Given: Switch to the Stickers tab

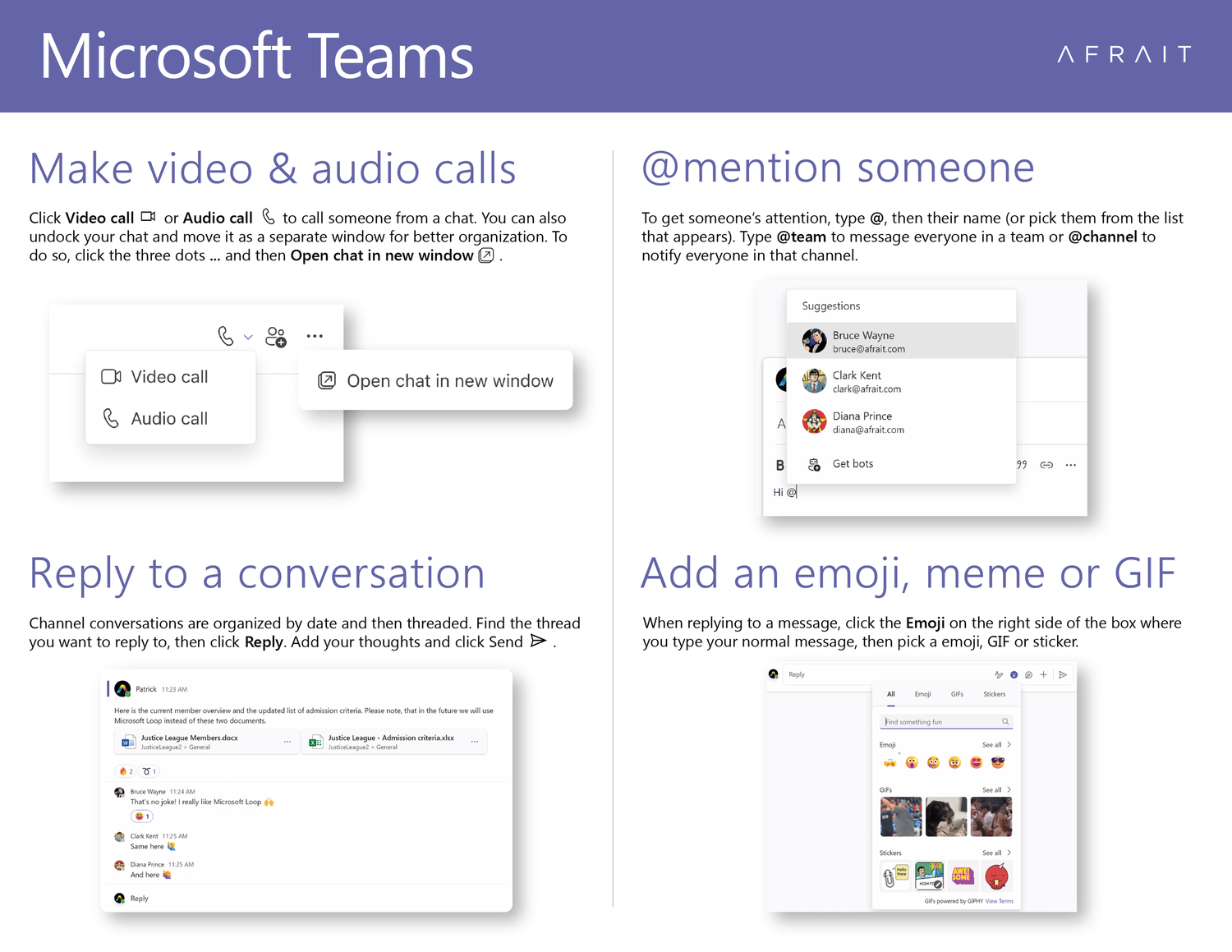Looking at the screenshot, I should (x=994, y=694).
